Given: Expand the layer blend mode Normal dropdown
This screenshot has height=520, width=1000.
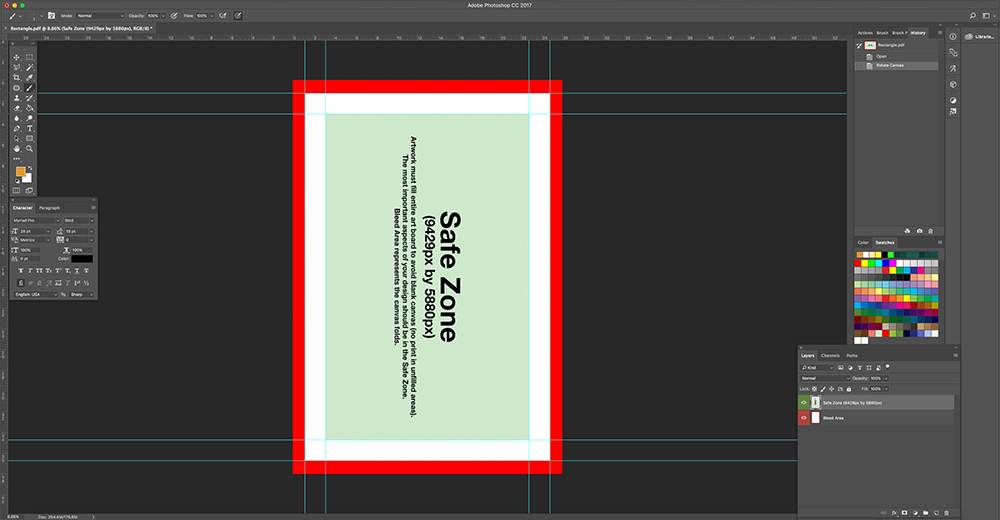Looking at the screenshot, I should point(825,378).
